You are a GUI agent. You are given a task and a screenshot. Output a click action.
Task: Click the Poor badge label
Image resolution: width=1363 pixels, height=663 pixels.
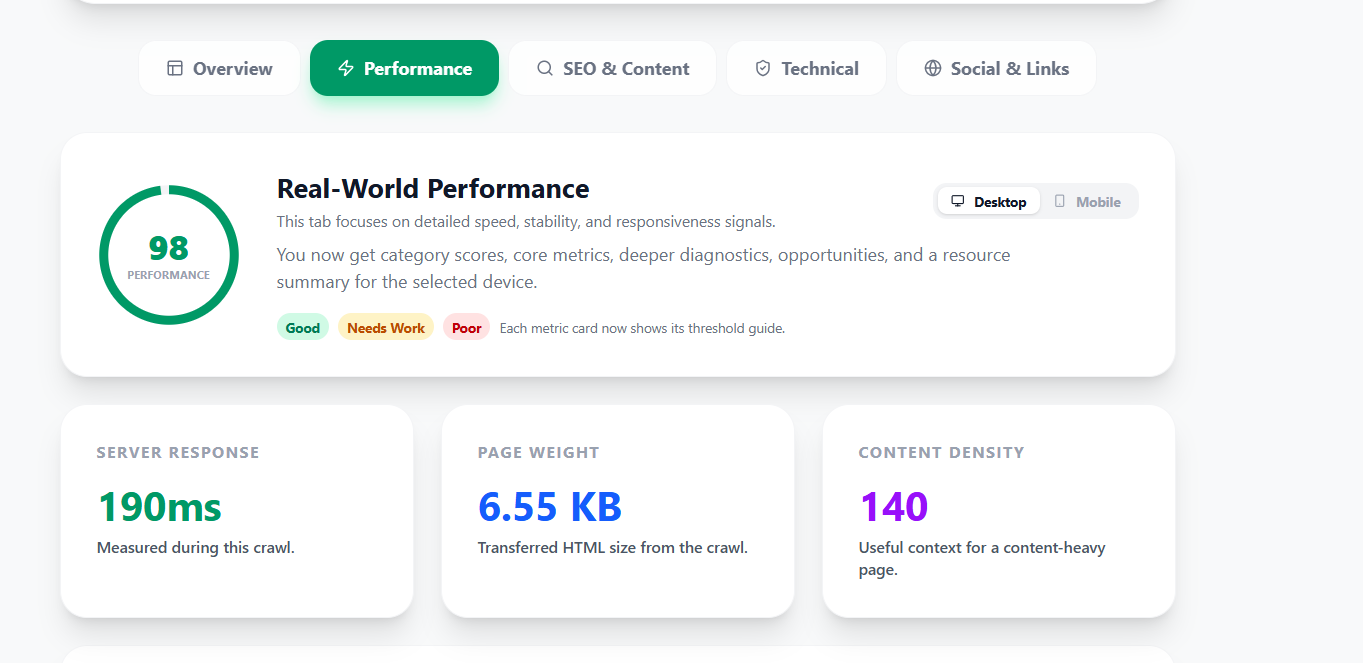click(466, 327)
